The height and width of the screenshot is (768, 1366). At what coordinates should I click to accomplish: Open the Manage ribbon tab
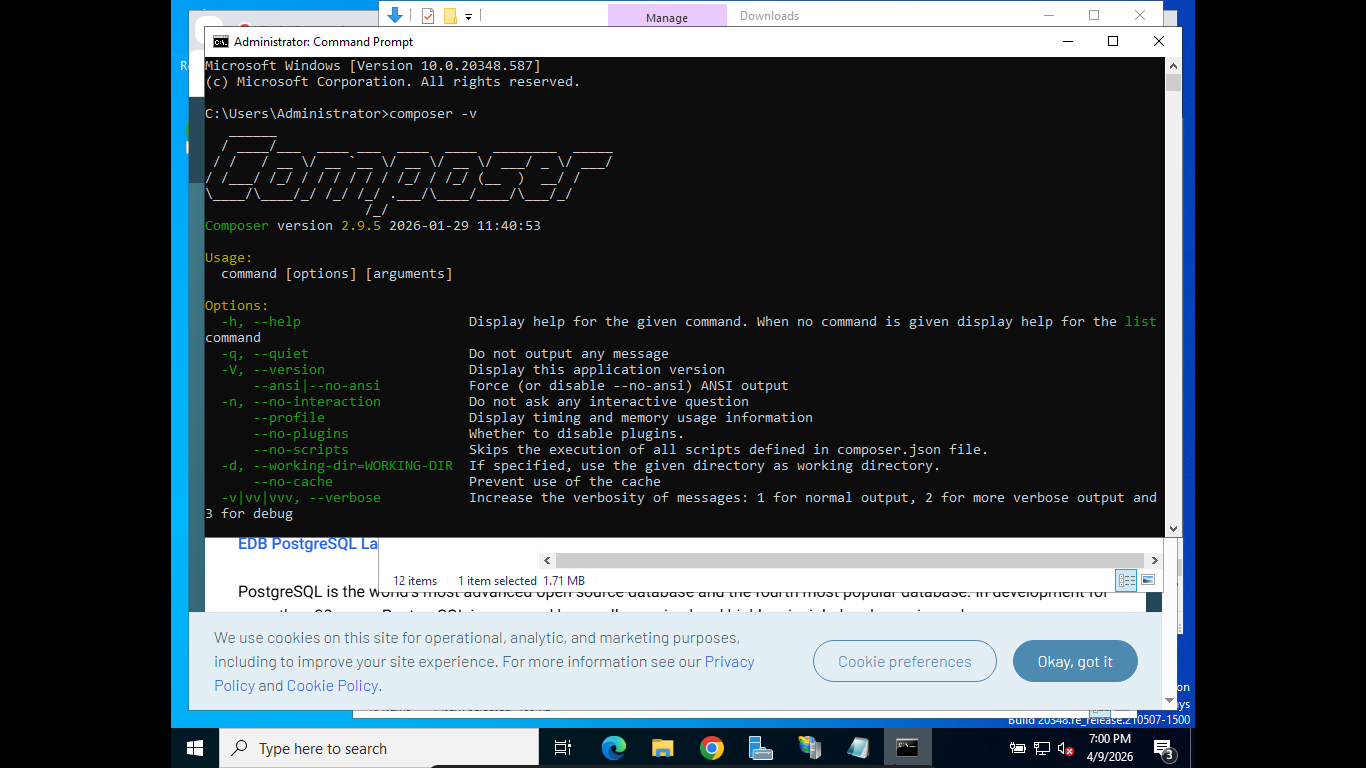tap(667, 16)
